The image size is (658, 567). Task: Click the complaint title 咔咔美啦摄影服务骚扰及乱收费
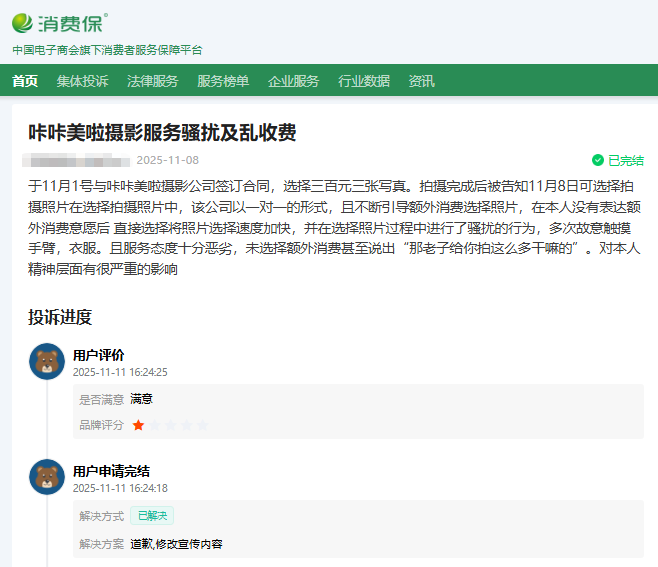click(162, 133)
